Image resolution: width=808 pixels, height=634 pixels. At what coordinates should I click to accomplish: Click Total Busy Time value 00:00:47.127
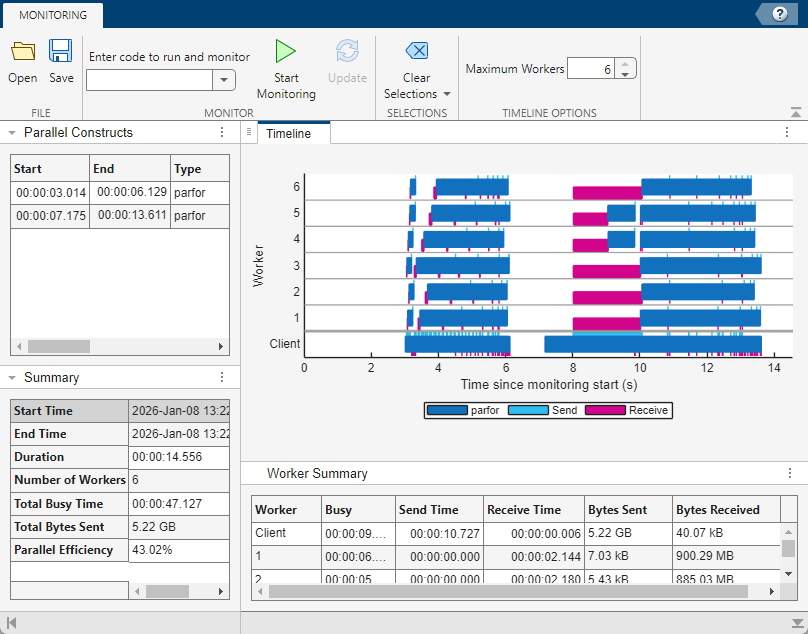pos(178,504)
